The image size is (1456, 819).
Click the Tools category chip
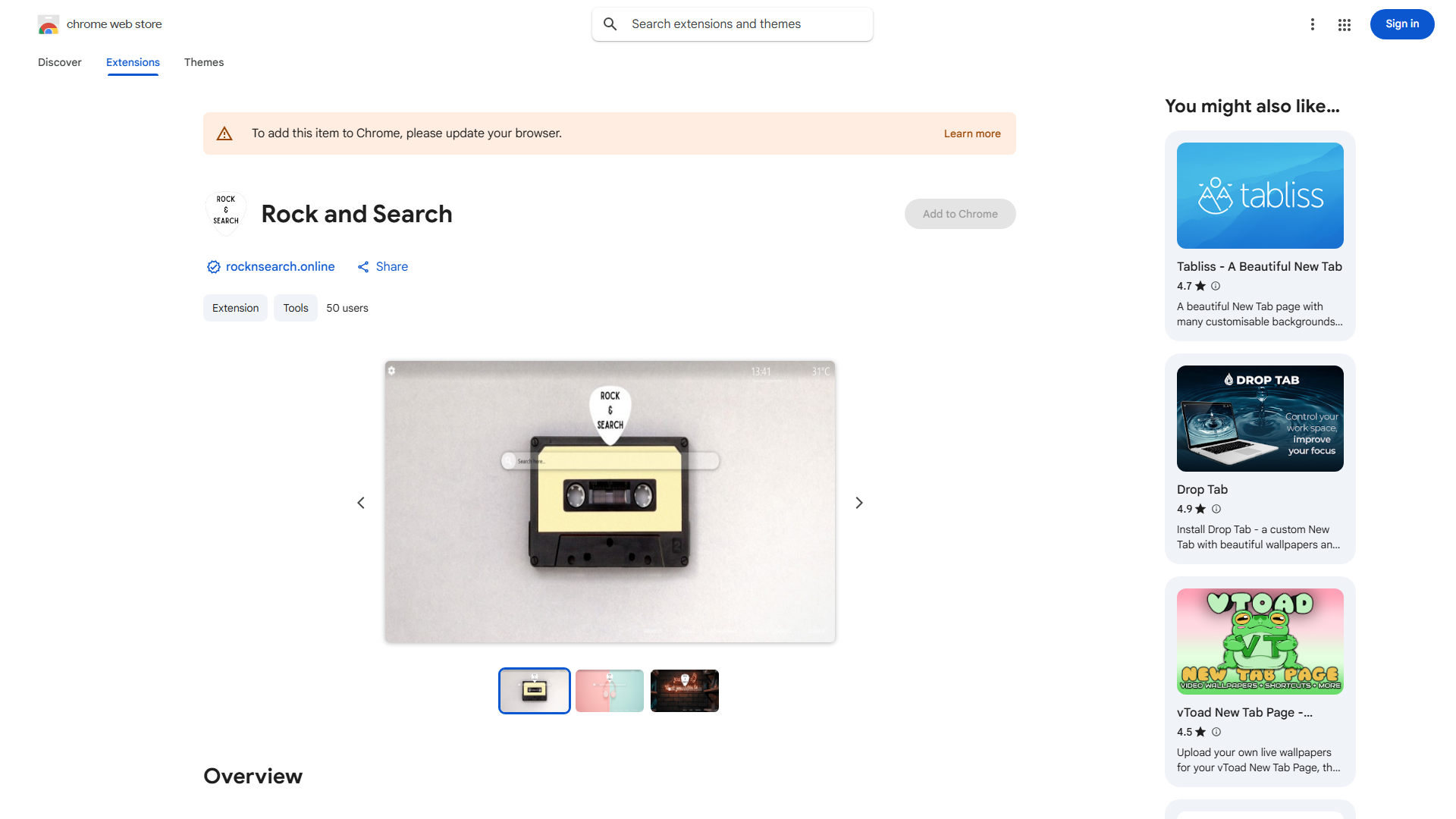tap(296, 308)
